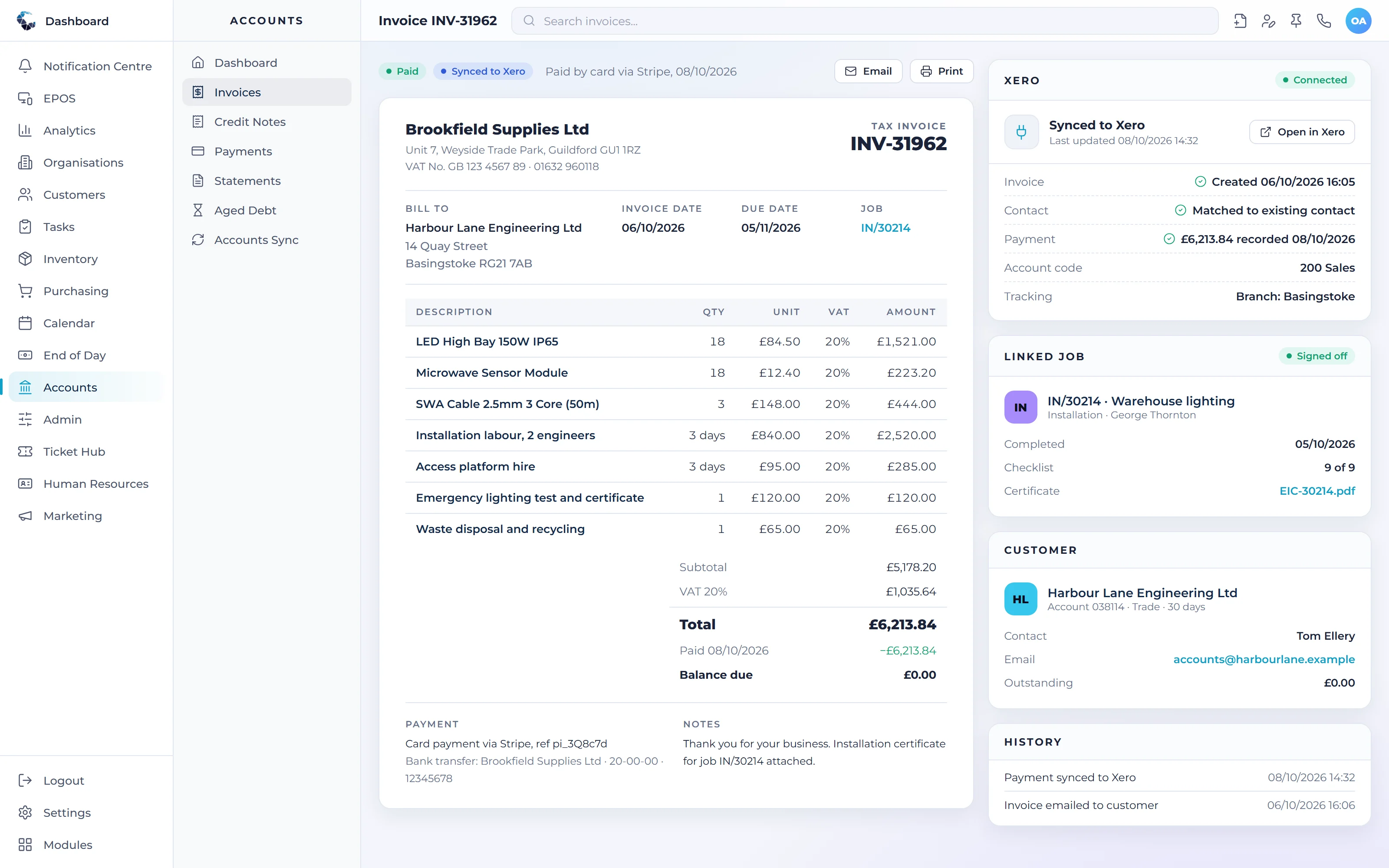Click accounts@harbourlane.example email link
The image size is (1389, 868).
click(x=1264, y=659)
